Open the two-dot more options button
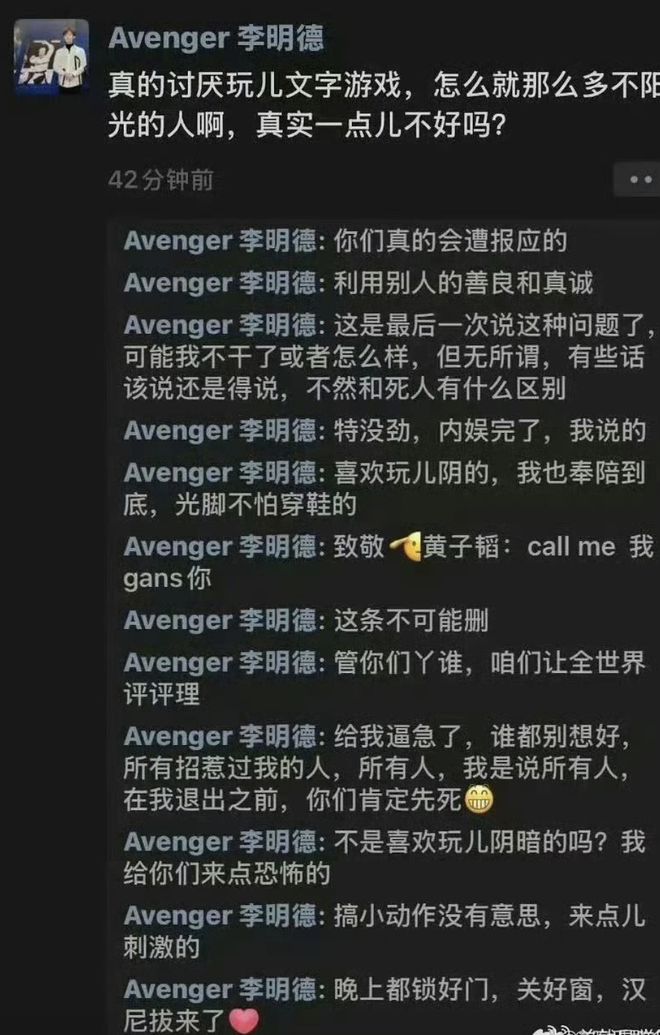 (x=638, y=180)
